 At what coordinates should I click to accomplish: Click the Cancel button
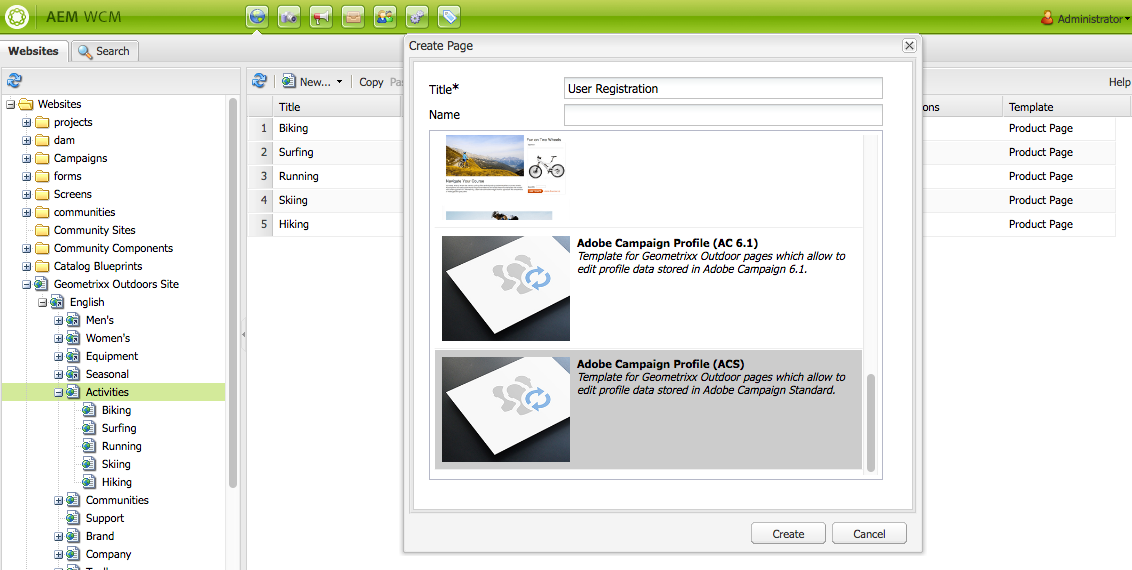(868, 534)
